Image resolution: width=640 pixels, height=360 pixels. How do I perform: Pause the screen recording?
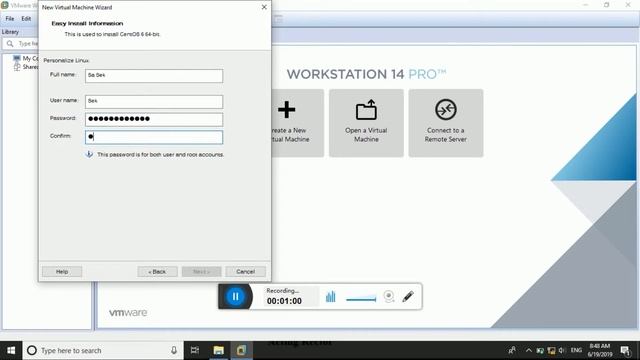click(236, 296)
